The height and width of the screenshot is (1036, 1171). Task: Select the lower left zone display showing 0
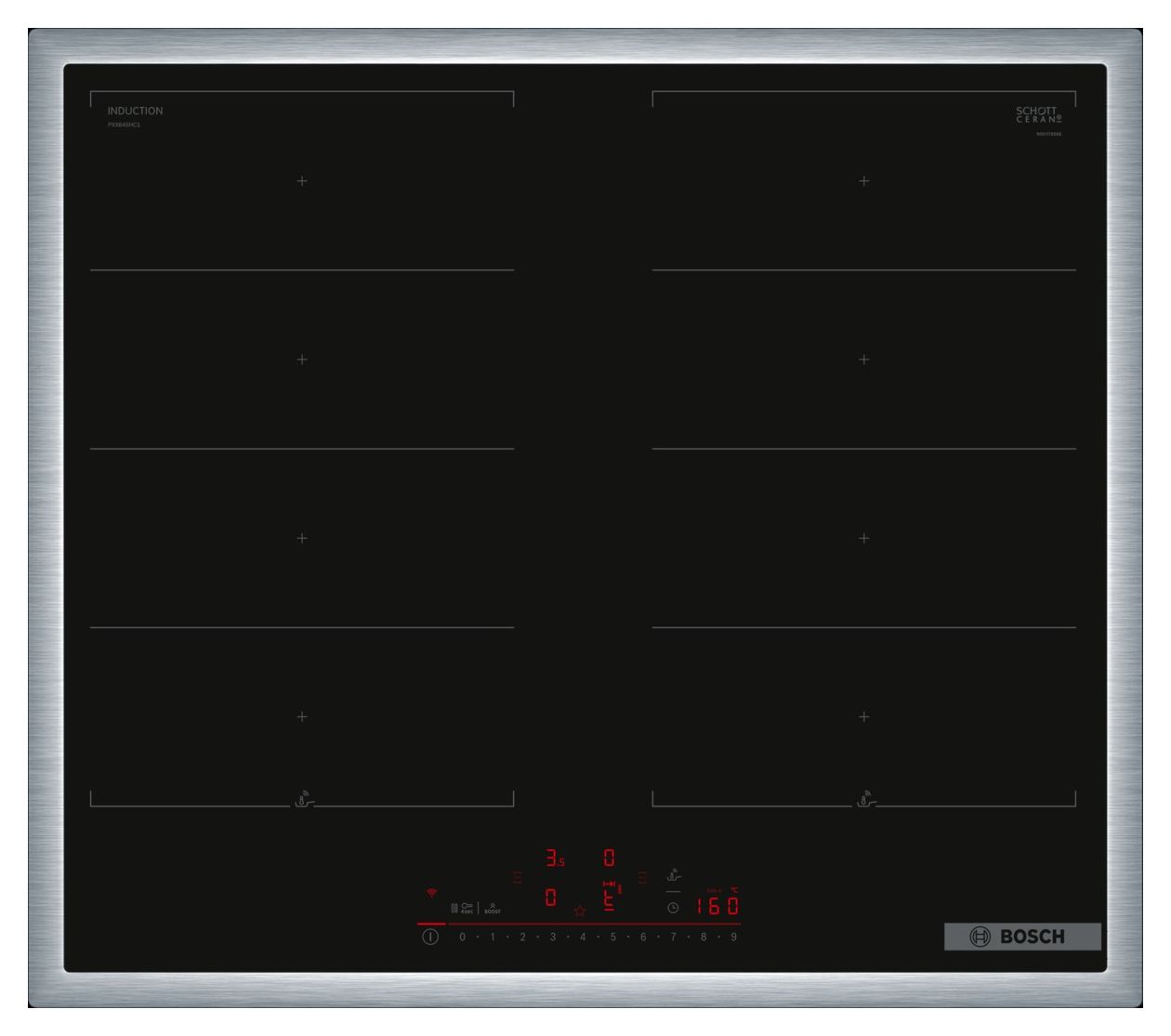(551, 898)
